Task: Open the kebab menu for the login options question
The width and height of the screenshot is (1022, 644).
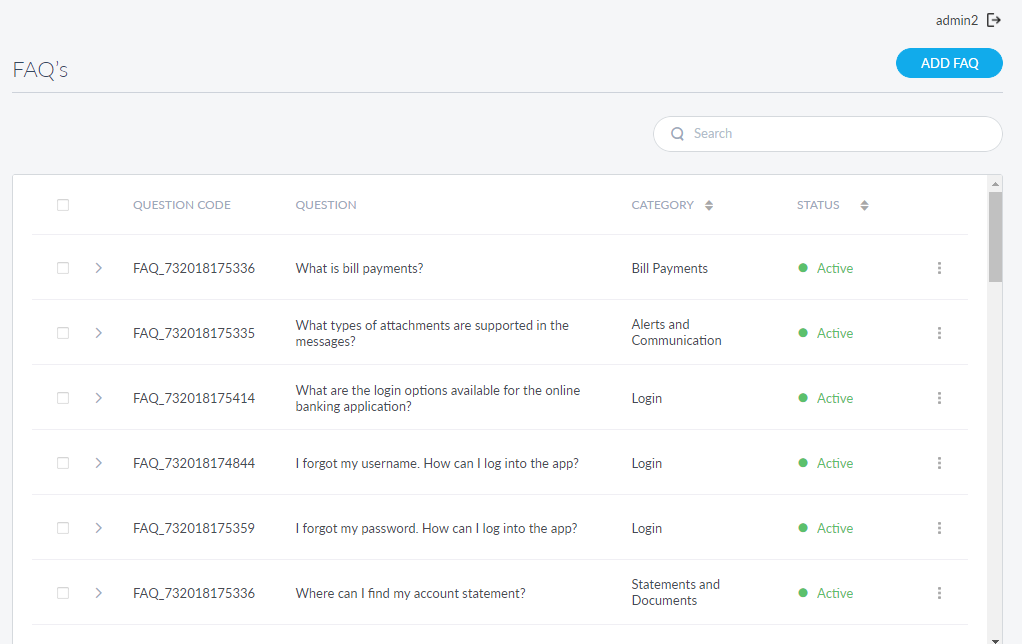Action: tap(939, 398)
